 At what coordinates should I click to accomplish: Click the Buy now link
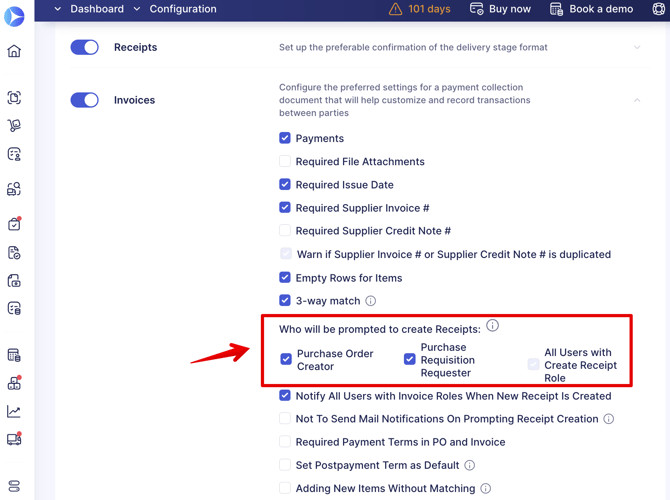510,9
